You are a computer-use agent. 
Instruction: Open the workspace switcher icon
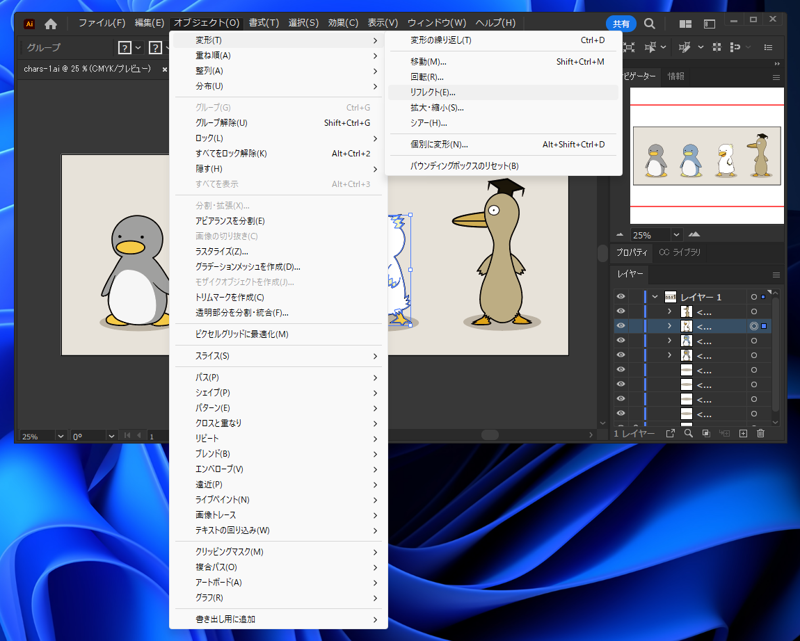(x=709, y=24)
